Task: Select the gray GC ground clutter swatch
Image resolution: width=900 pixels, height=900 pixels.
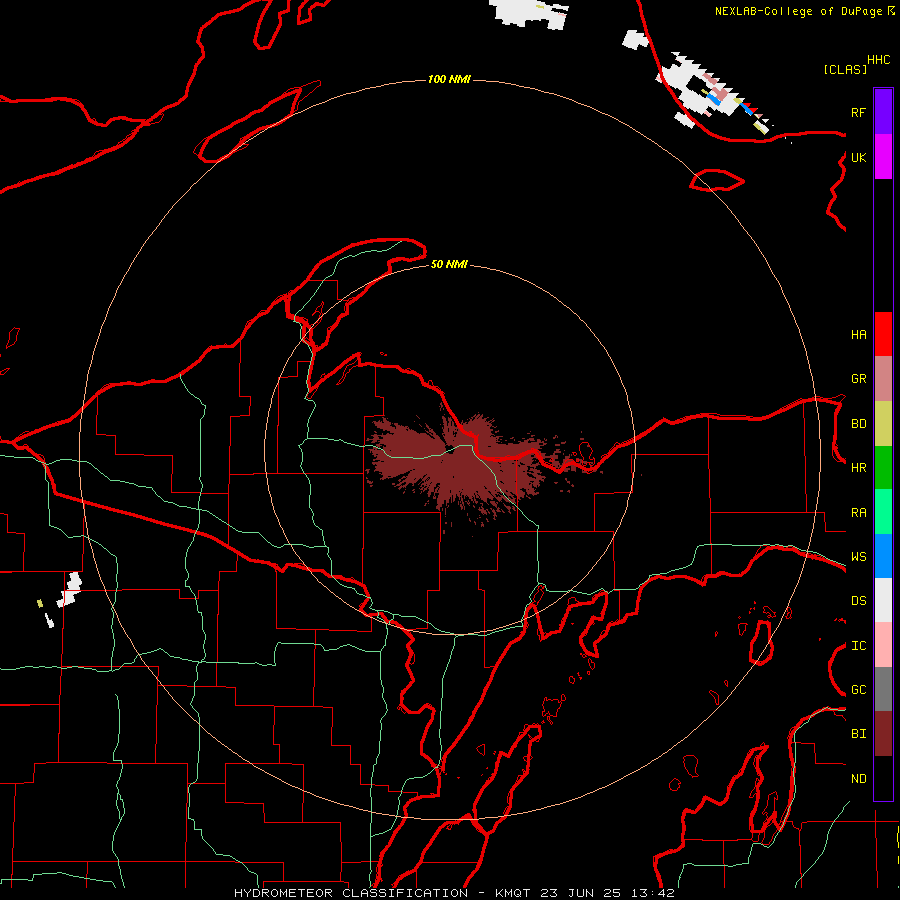Action: (x=883, y=689)
